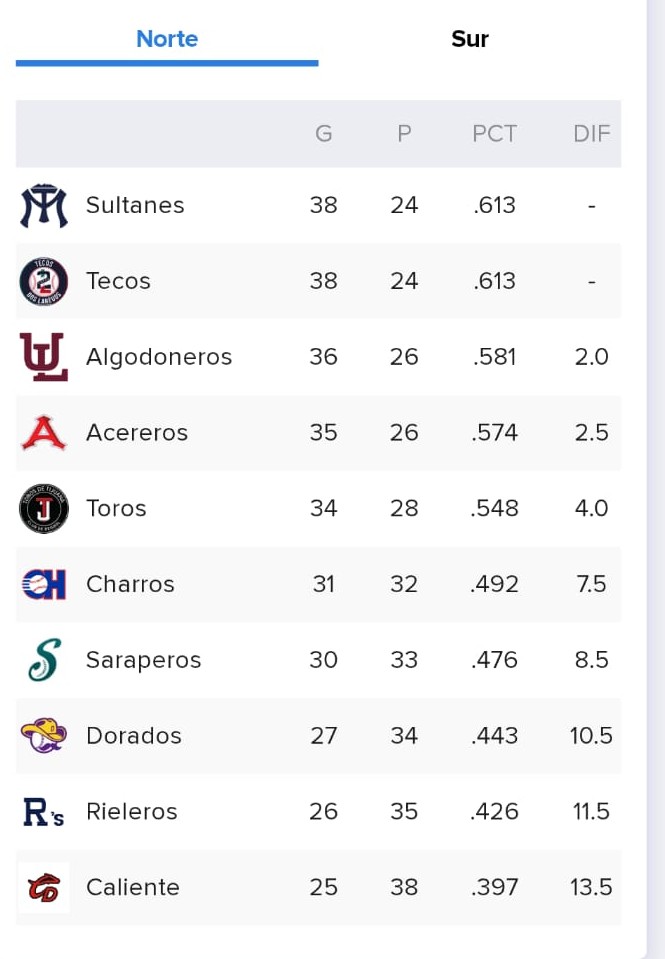The image size is (665, 959).
Task: Switch to the Sur tab
Action: click(470, 39)
